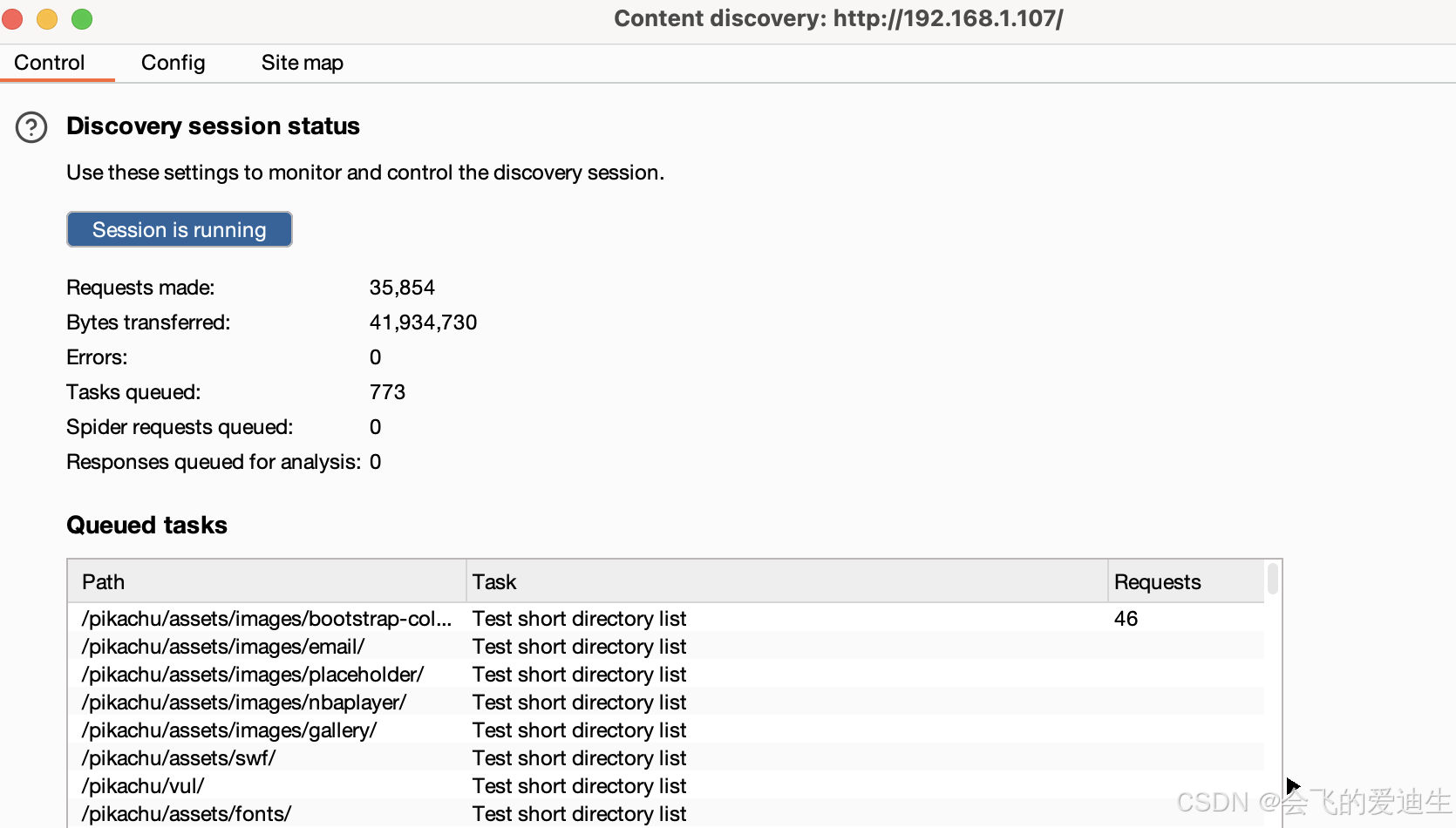The height and width of the screenshot is (828, 1456).
Task: Click the Queued tasks table scrollbar
Action: (1273, 580)
